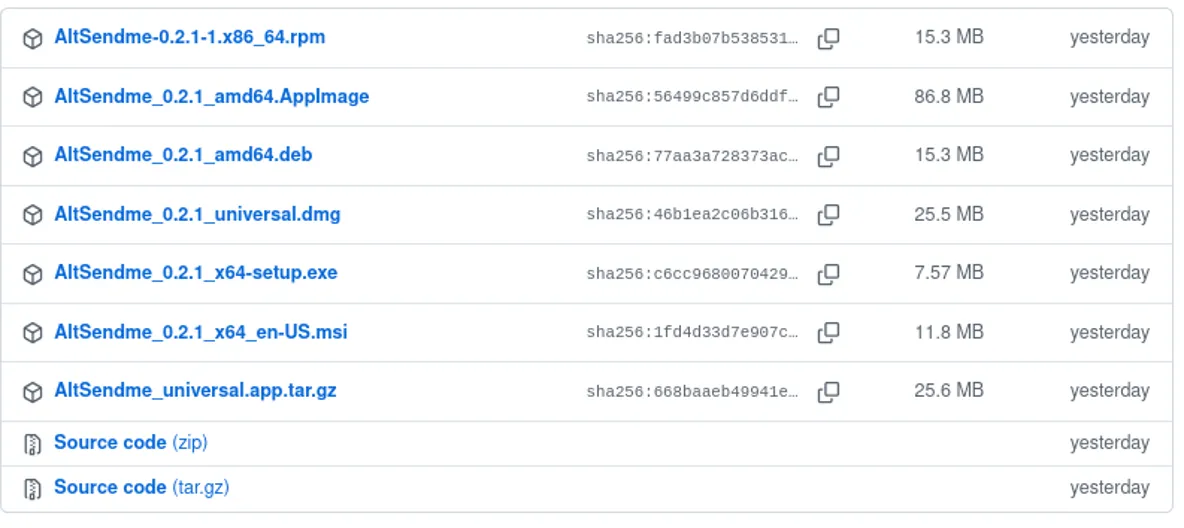Screen dimensions: 1184x528
Task: Download the Source code tar.gz archive
Action: (110, 487)
